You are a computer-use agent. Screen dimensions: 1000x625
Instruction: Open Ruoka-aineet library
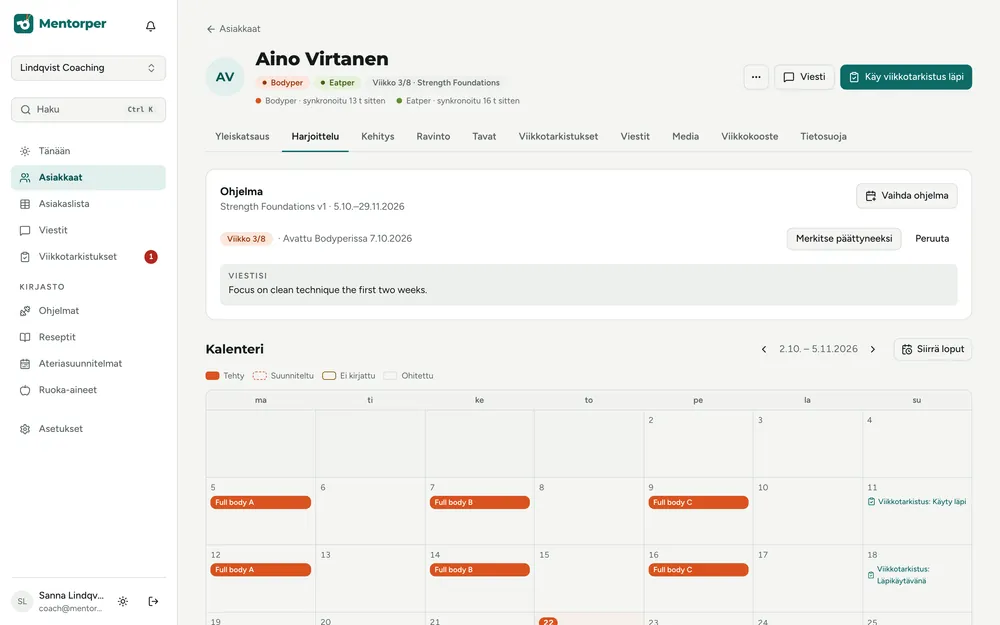click(x=88, y=390)
